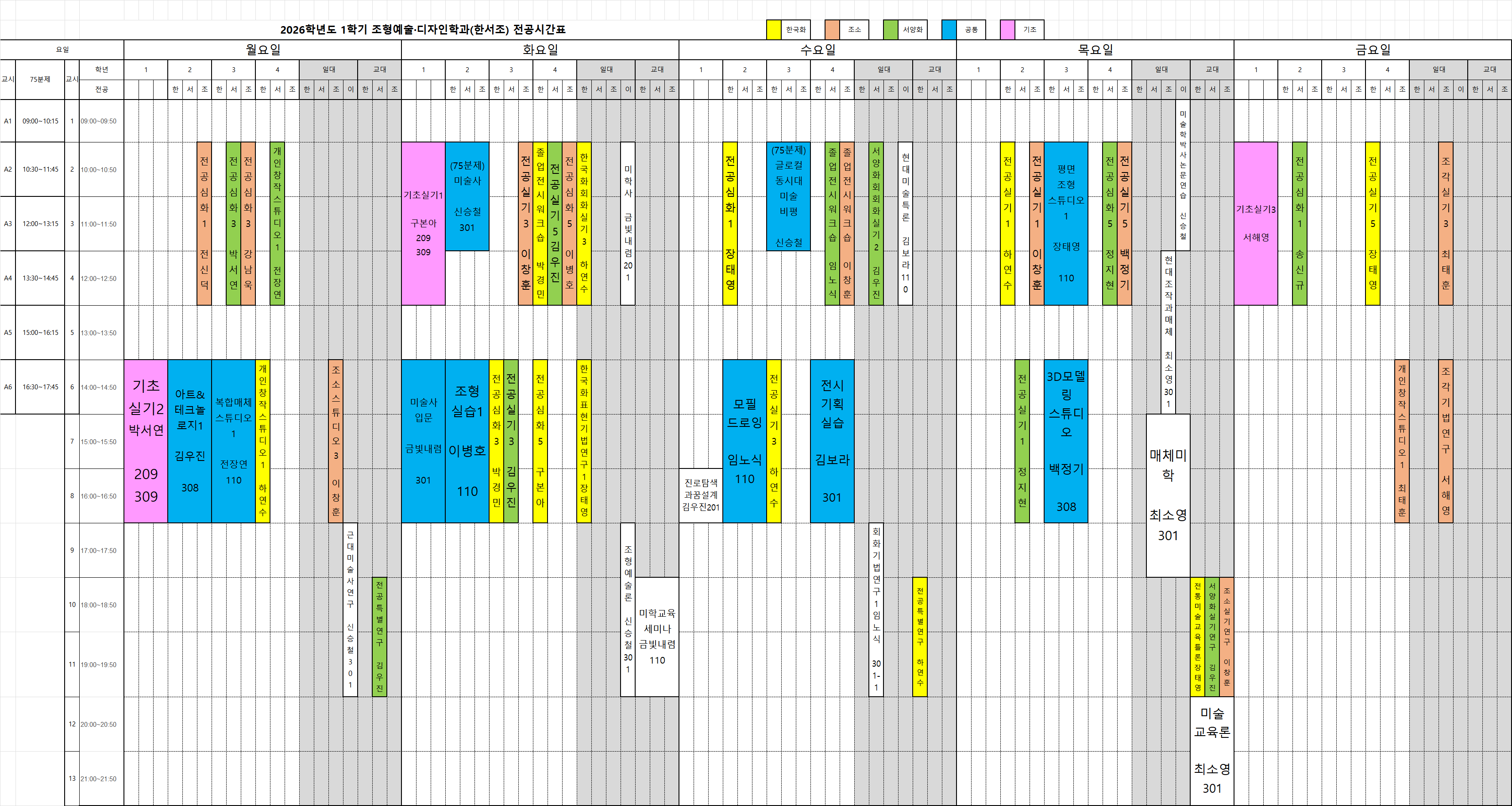Click the pink 기초 legend swatch
Viewport: 1512px width, 806px height.
tap(1007, 29)
